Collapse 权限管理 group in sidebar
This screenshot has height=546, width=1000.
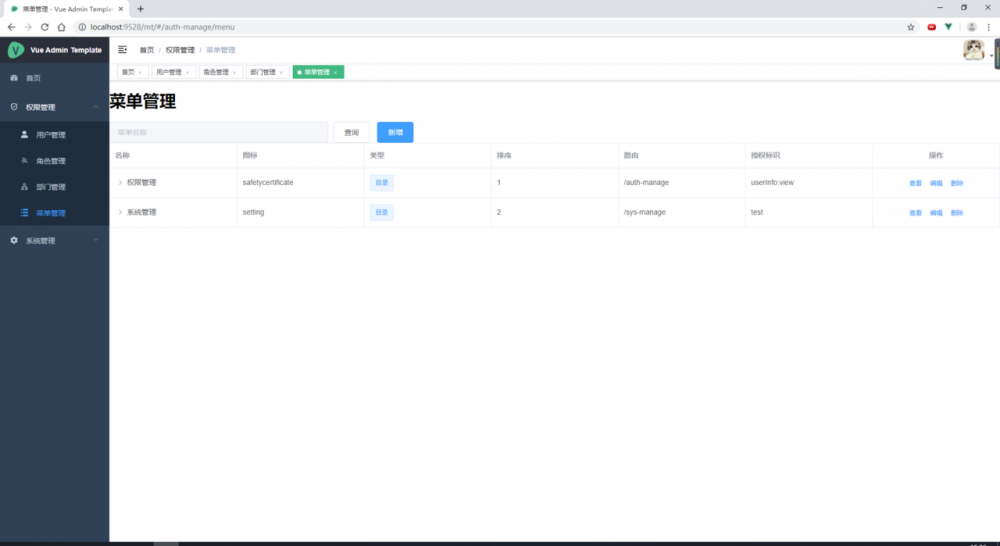coord(54,107)
